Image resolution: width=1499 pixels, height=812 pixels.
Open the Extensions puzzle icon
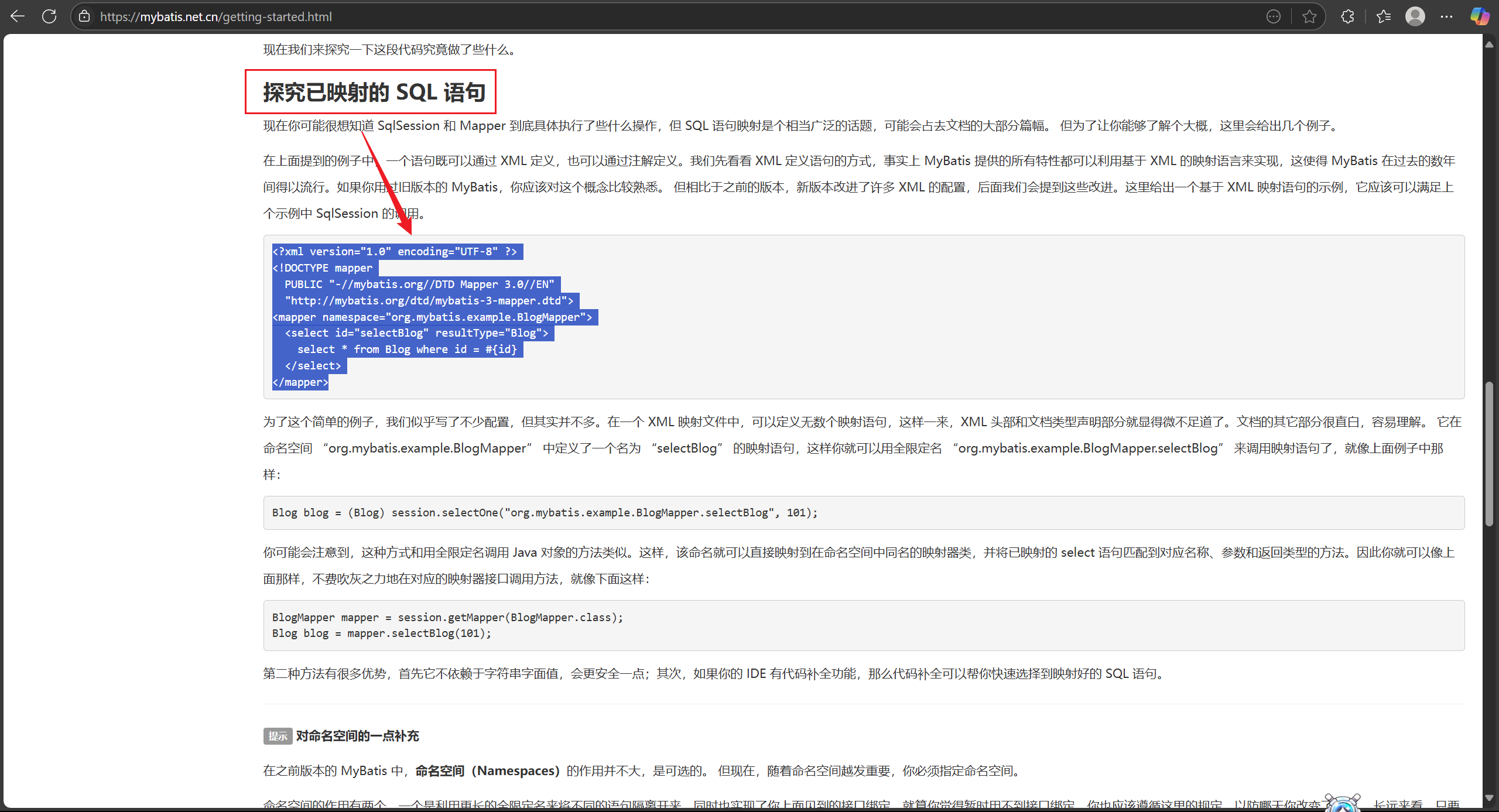[x=1347, y=16]
